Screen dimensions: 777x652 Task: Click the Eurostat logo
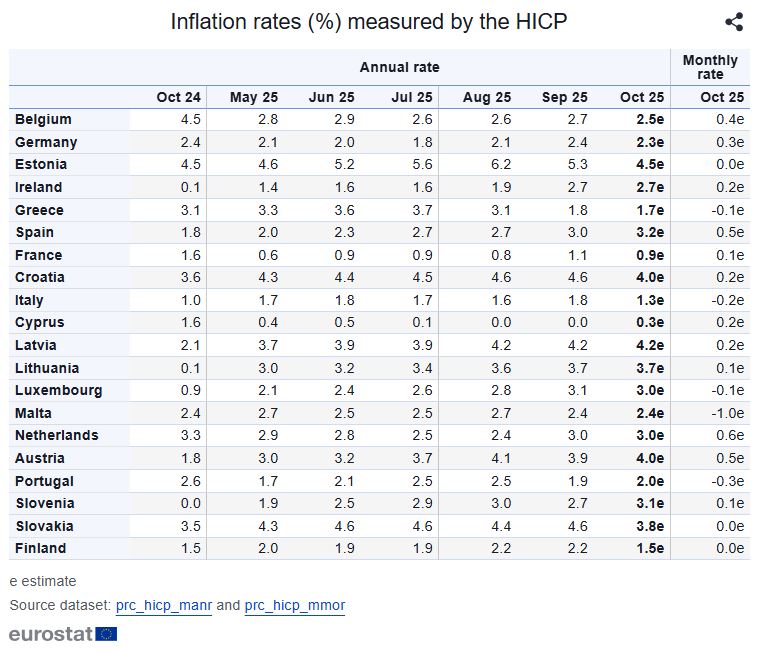tap(63, 633)
